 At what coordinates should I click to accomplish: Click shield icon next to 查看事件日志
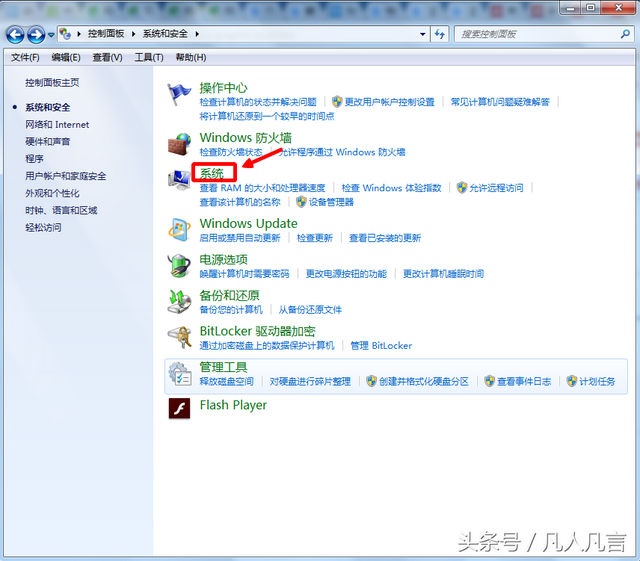coord(489,381)
